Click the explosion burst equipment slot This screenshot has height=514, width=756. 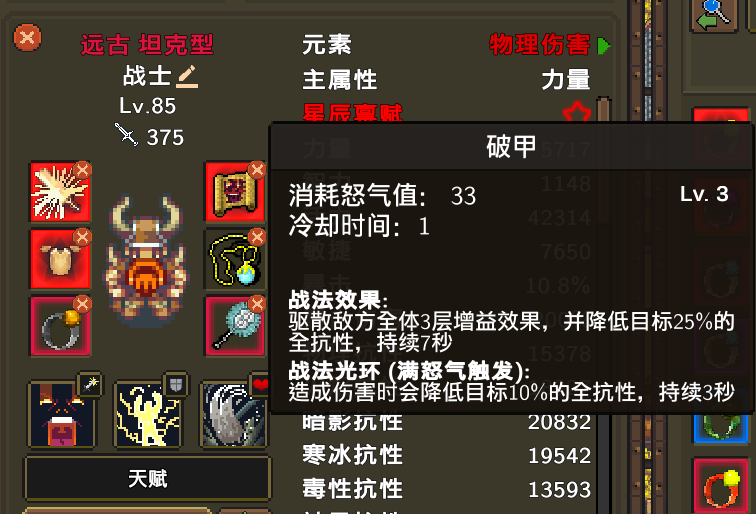pyautogui.click(x=60, y=192)
